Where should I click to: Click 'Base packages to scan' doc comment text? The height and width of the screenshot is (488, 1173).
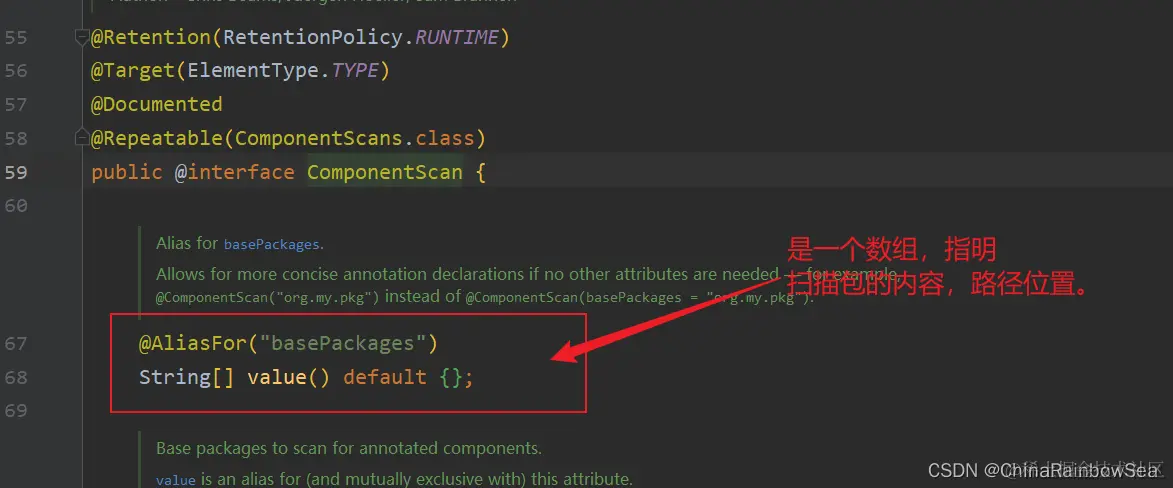coord(349,449)
